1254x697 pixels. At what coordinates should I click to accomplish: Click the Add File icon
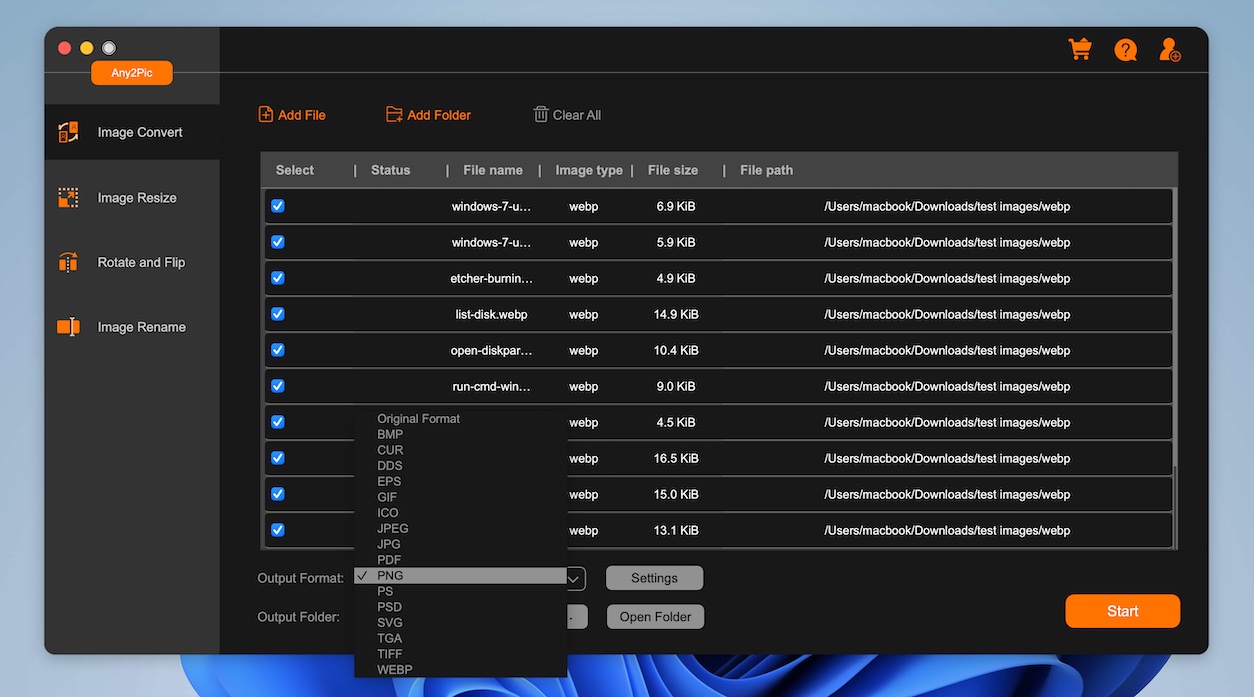point(266,115)
